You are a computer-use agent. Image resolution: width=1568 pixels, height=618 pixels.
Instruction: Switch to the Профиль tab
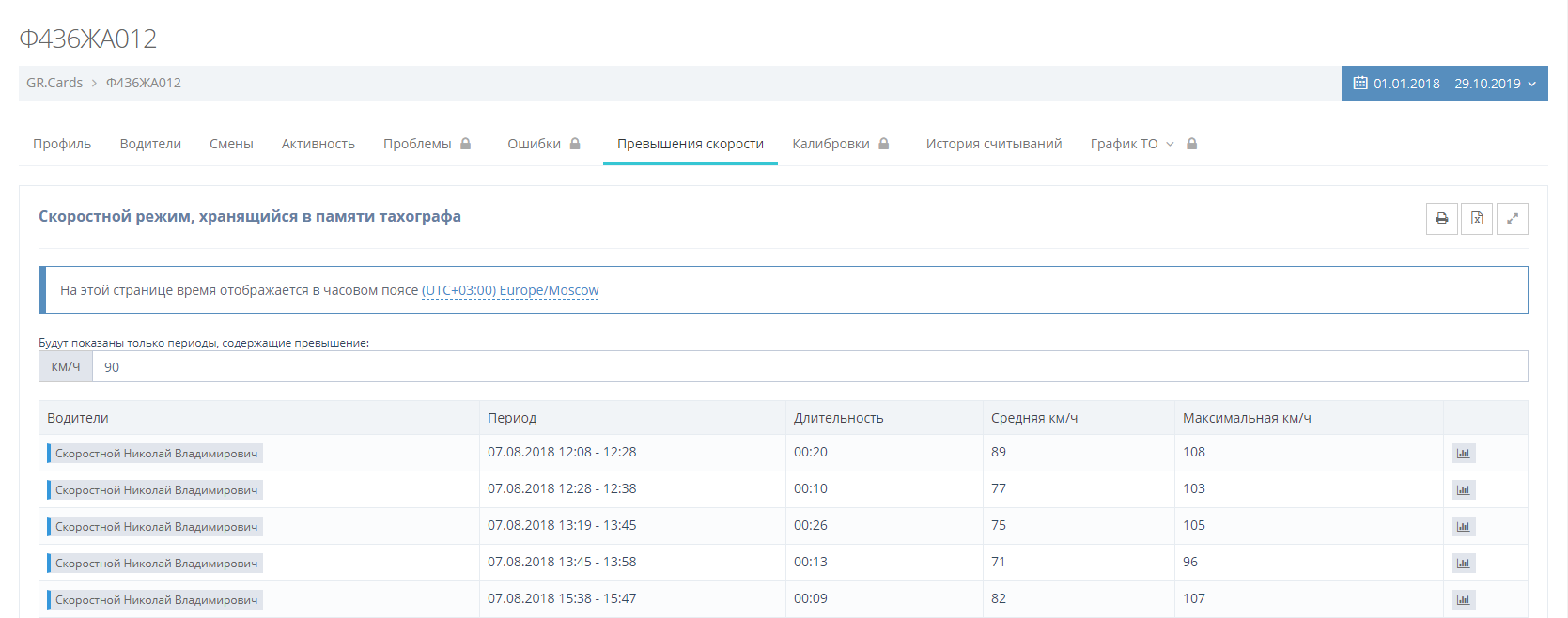point(62,144)
